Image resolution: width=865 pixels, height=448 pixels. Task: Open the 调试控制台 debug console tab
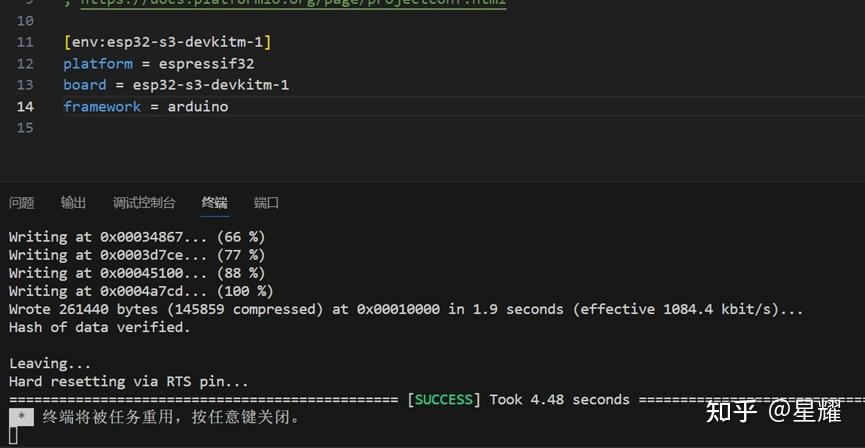pos(143,203)
